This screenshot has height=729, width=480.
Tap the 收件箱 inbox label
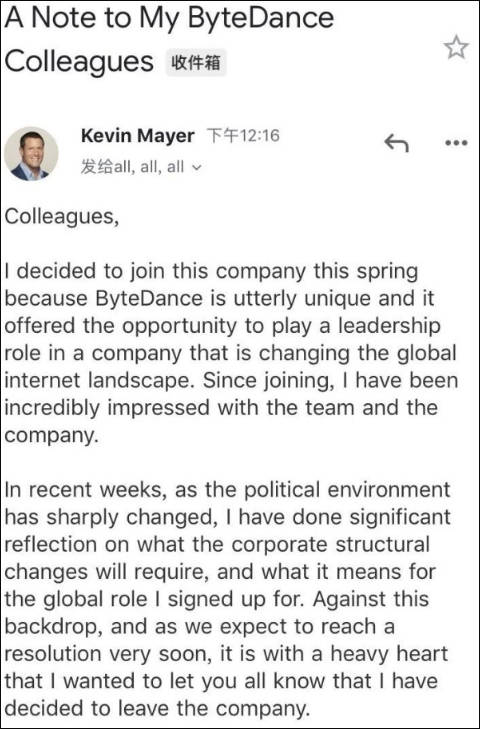[x=196, y=62]
